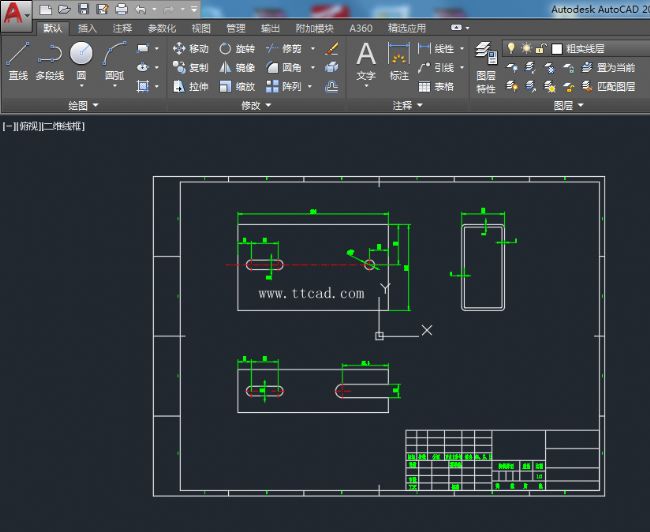The height and width of the screenshot is (532, 650).
Task: Expand the 圆弧 arc options arrow
Action: 115,86
